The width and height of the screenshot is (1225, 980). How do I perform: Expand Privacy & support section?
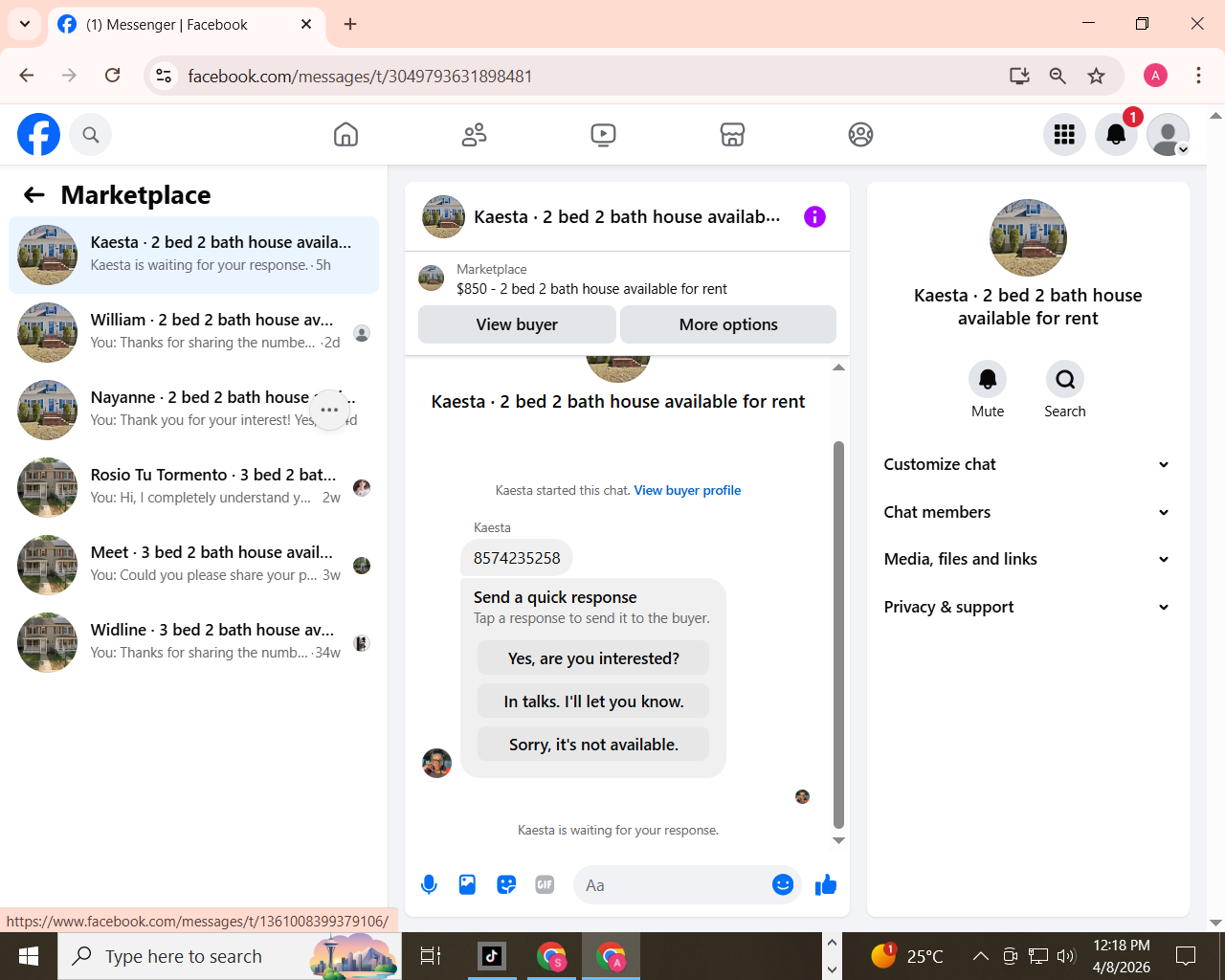[x=1026, y=607]
